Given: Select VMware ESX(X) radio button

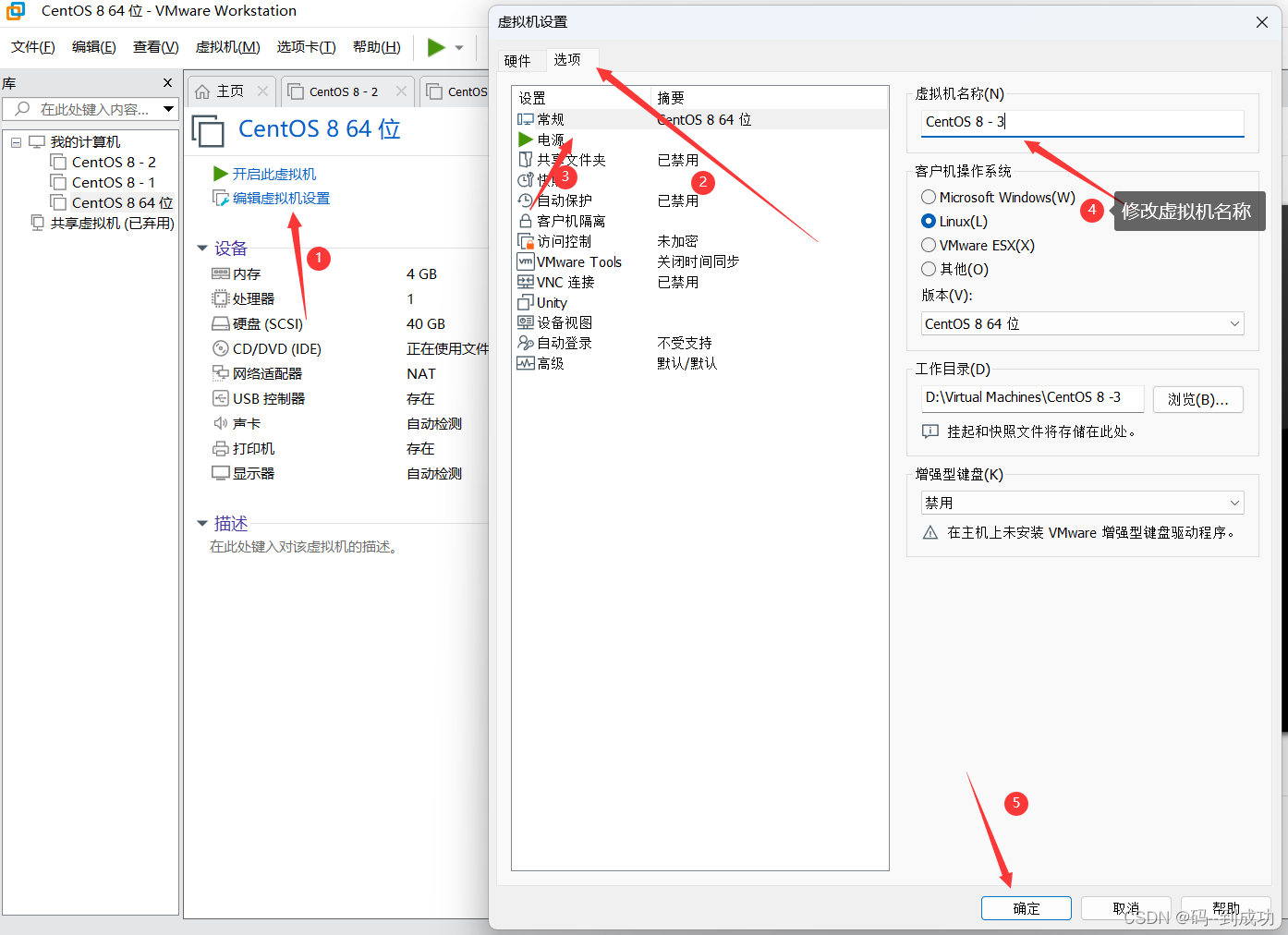Looking at the screenshot, I should [929, 245].
